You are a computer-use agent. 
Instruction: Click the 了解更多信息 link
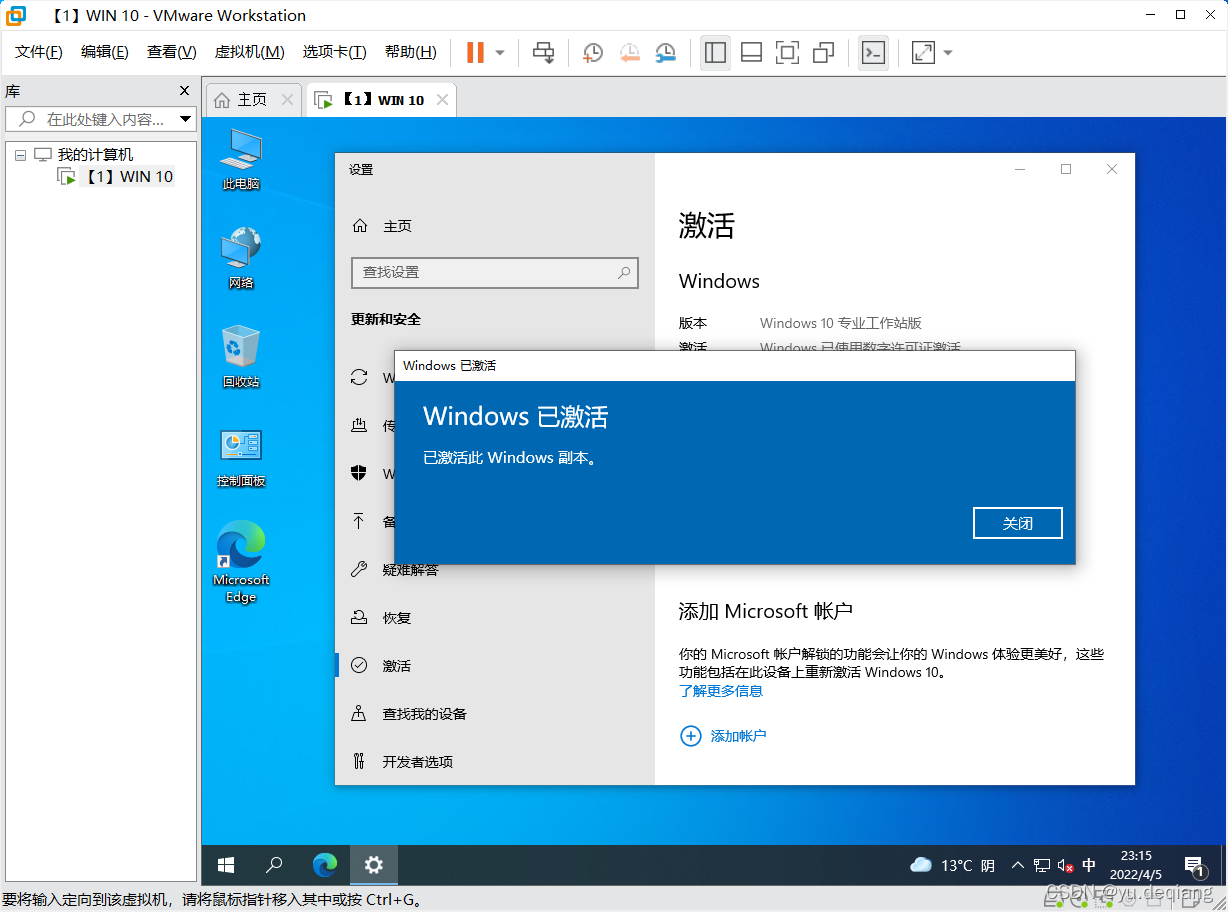point(721,691)
